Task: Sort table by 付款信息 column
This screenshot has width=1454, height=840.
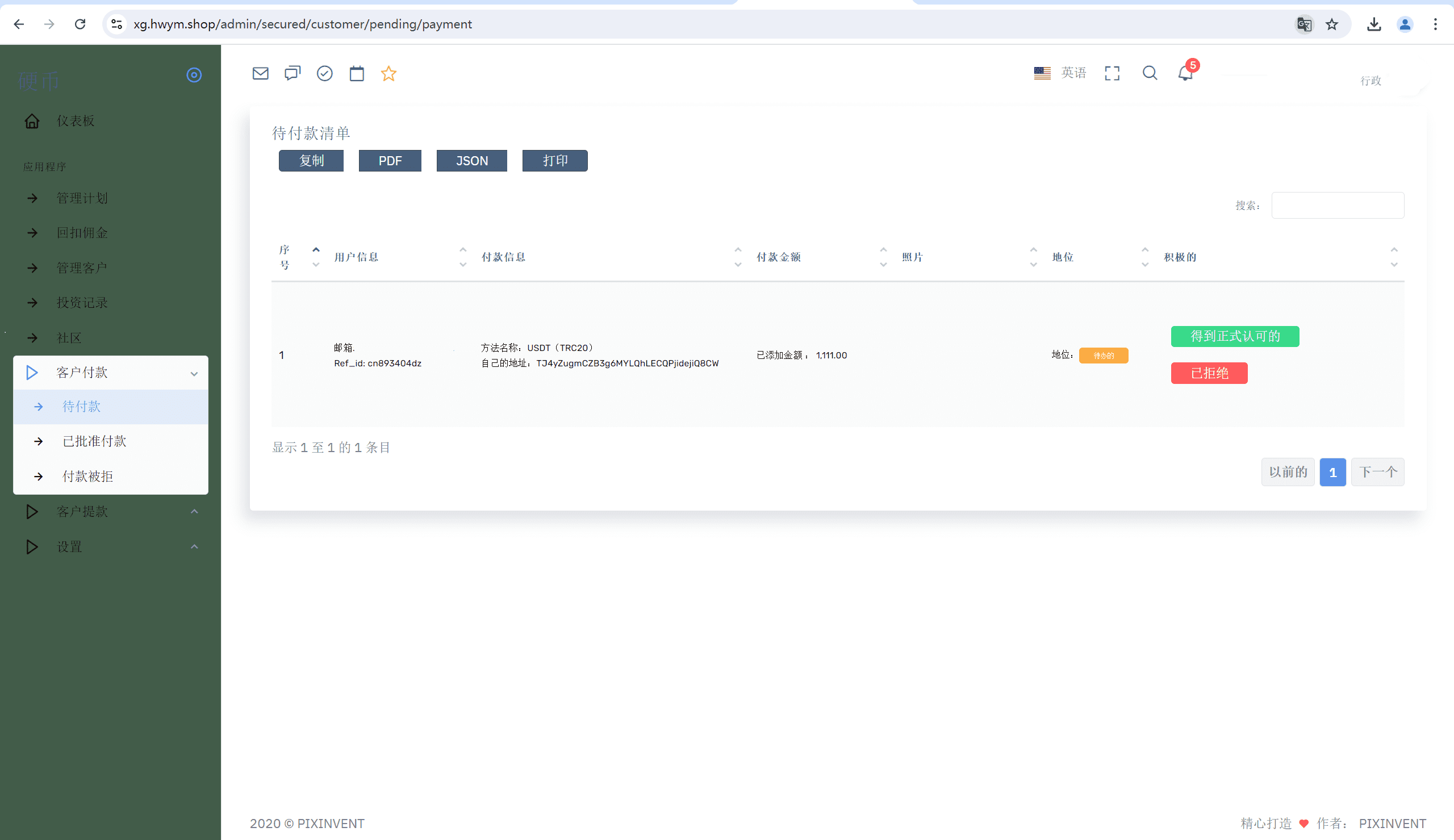Action: tap(611, 257)
